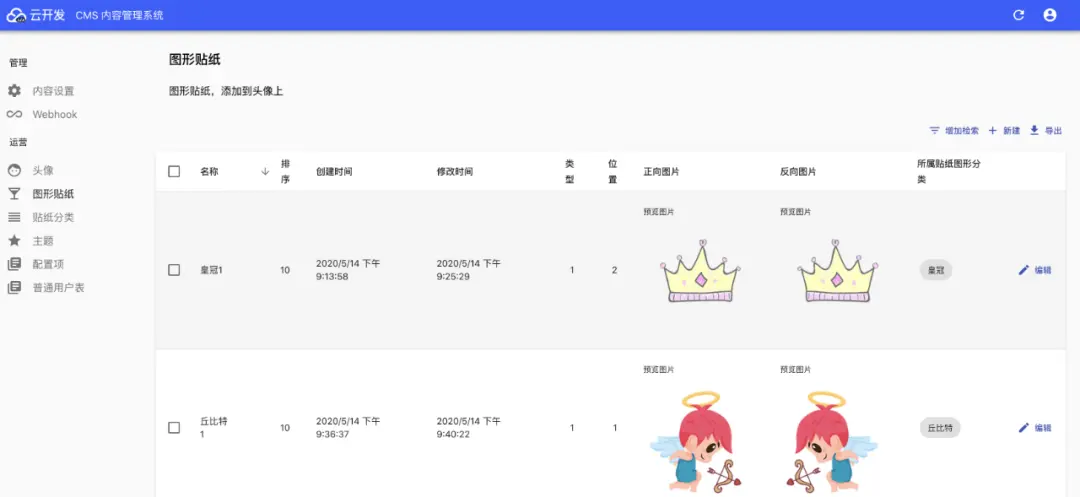Click the 增加检索 filter button
The height and width of the screenshot is (497, 1080).
(x=954, y=130)
